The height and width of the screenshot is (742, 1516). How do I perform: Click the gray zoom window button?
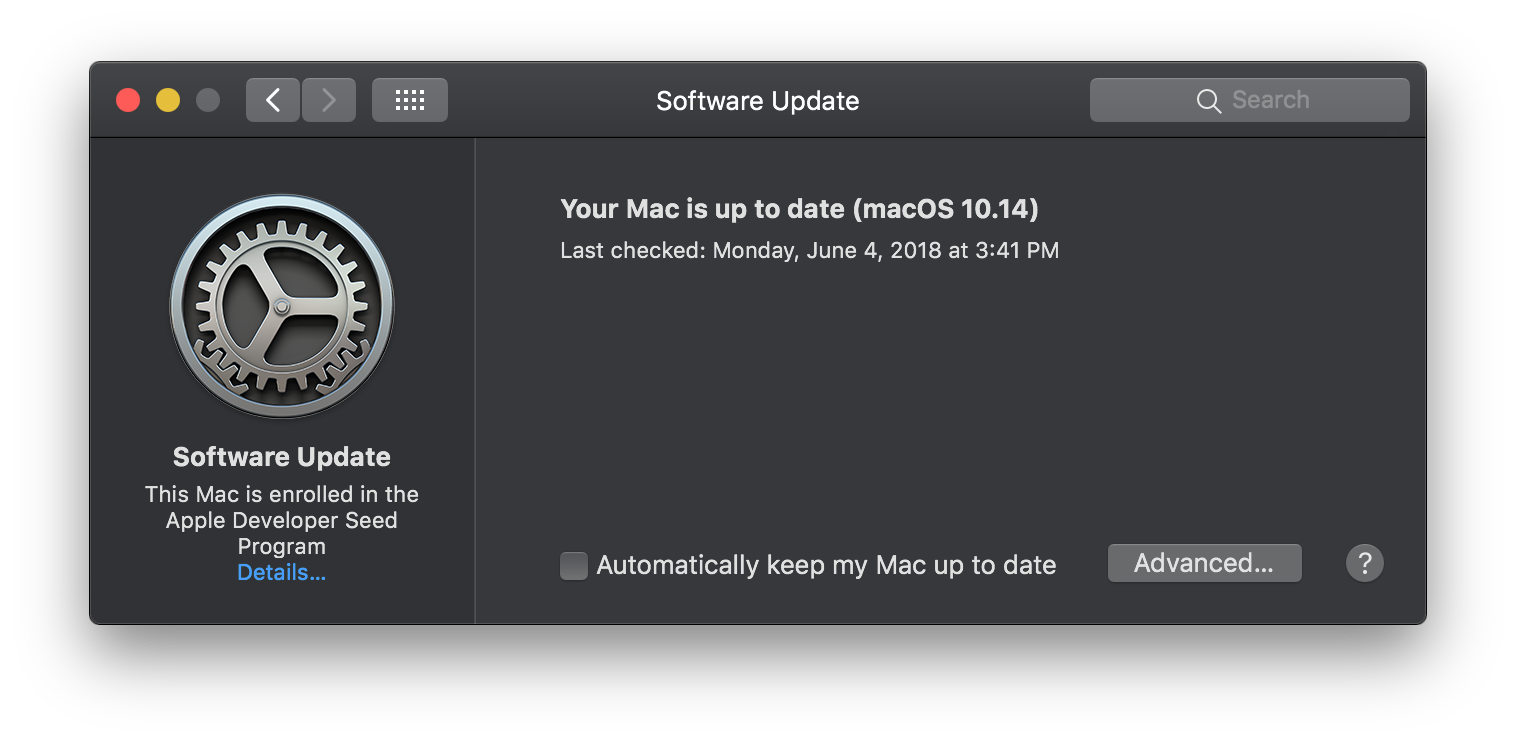click(208, 100)
